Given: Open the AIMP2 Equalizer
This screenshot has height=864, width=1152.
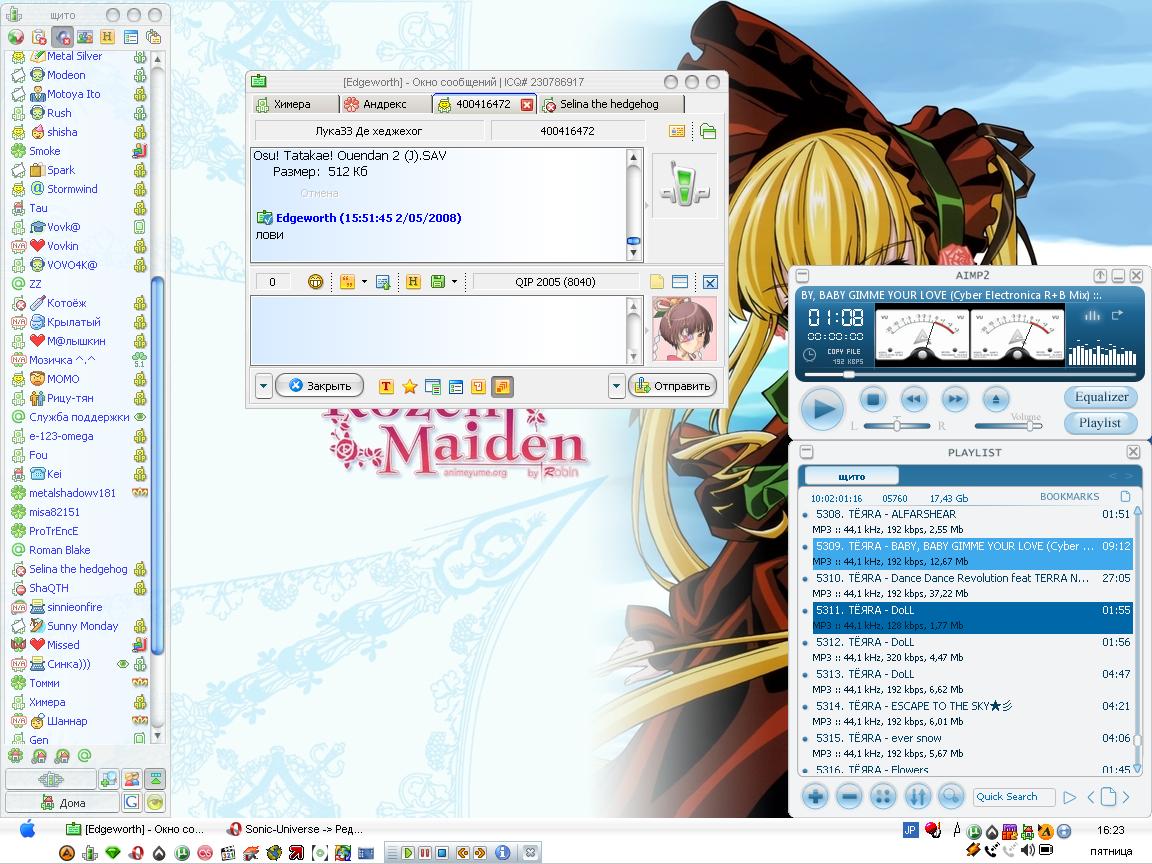Looking at the screenshot, I should [x=1101, y=397].
